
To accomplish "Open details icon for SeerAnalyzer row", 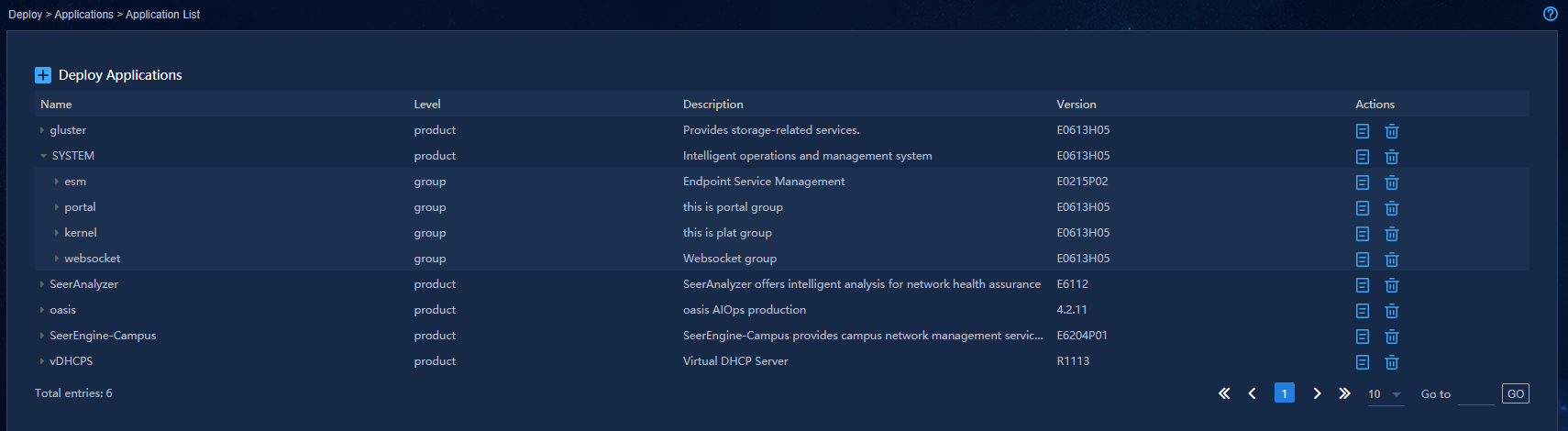I will pyautogui.click(x=1363, y=285).
